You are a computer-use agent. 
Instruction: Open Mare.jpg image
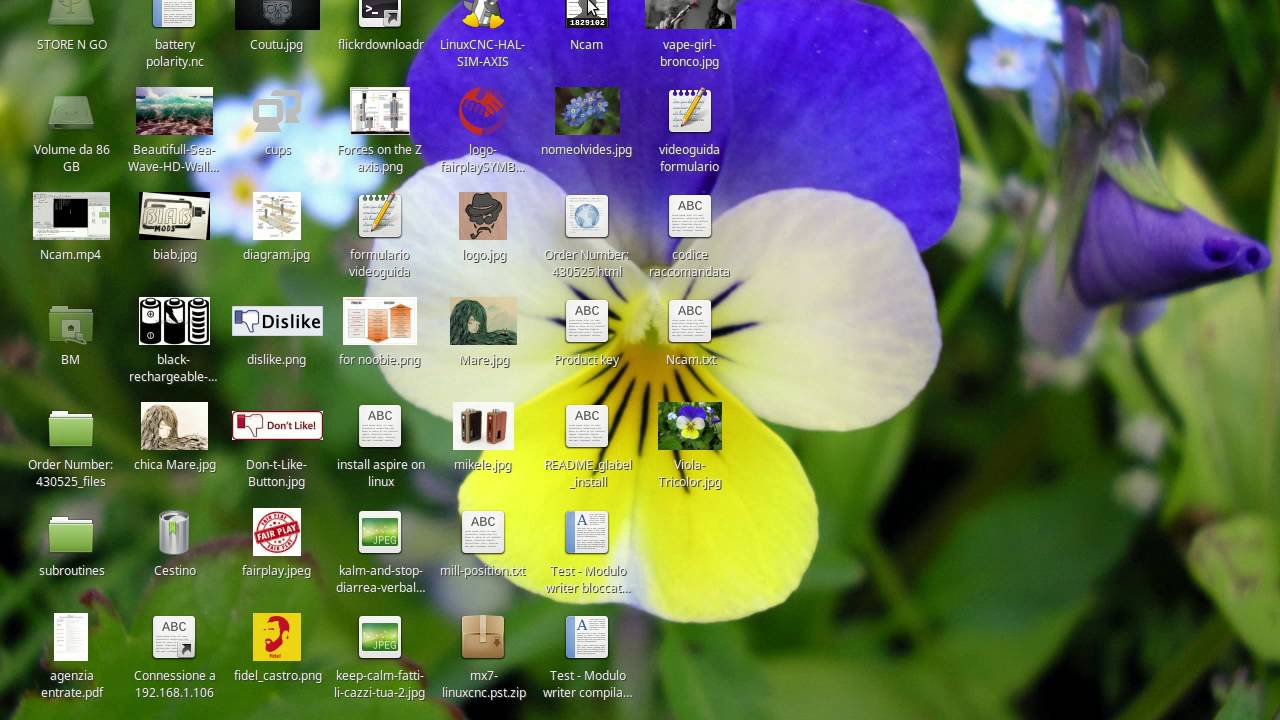[483, 321]
